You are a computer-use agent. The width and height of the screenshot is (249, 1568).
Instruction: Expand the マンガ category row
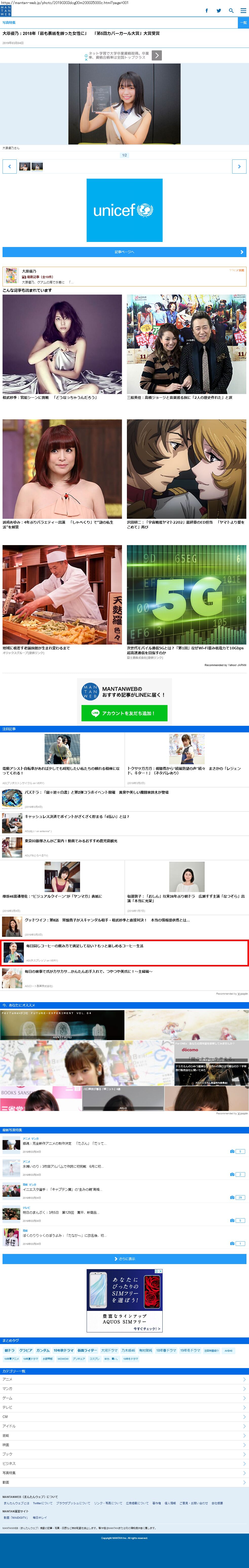(124, 1389)
